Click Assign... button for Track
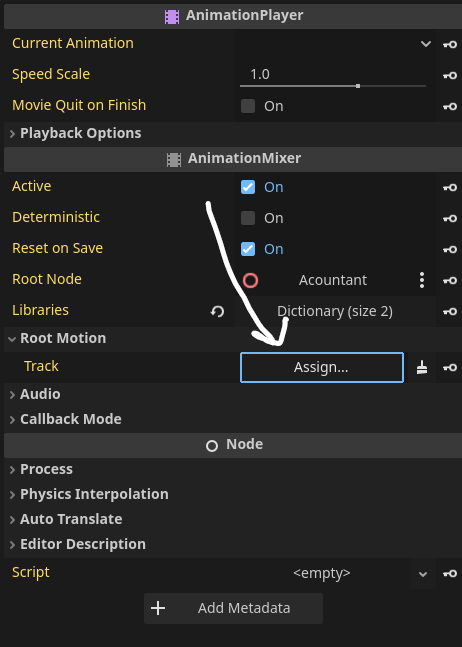The width and height of the screenshot is (462, 647). [322, 367]
